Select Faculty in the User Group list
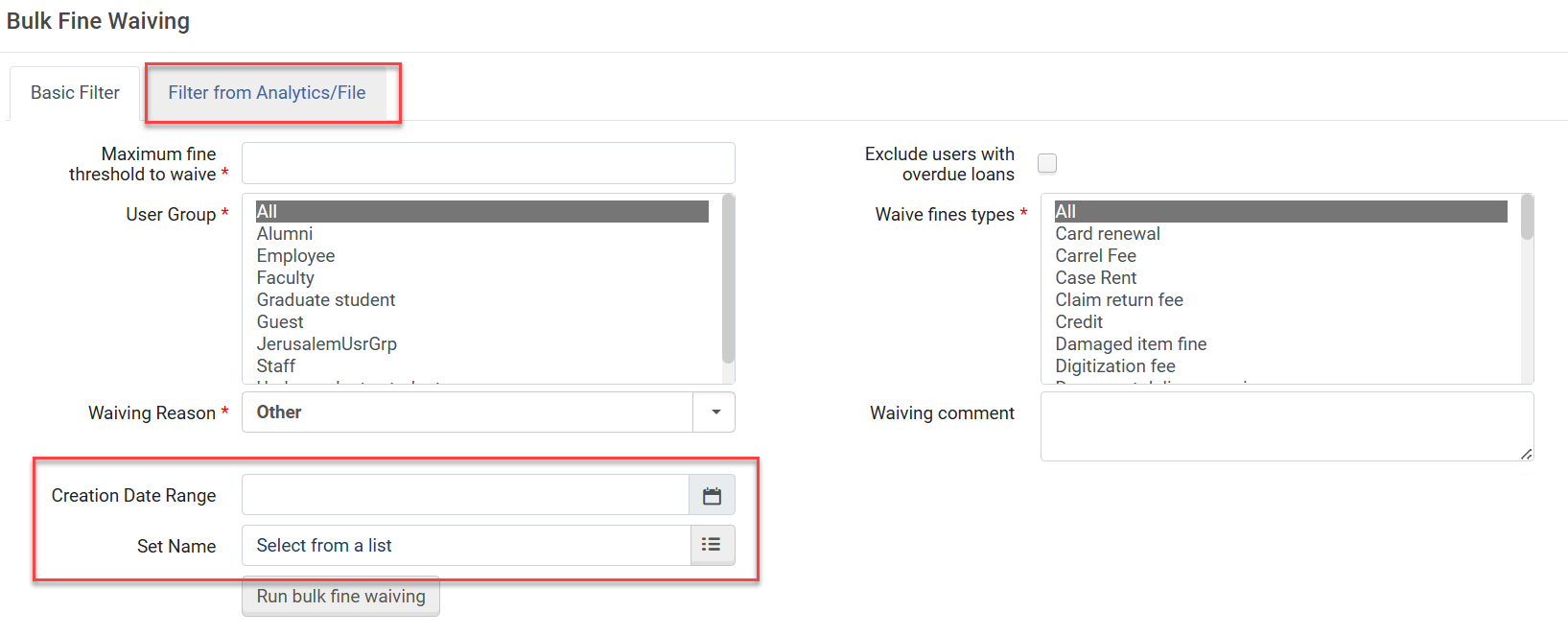 click(x=482, y=277)
